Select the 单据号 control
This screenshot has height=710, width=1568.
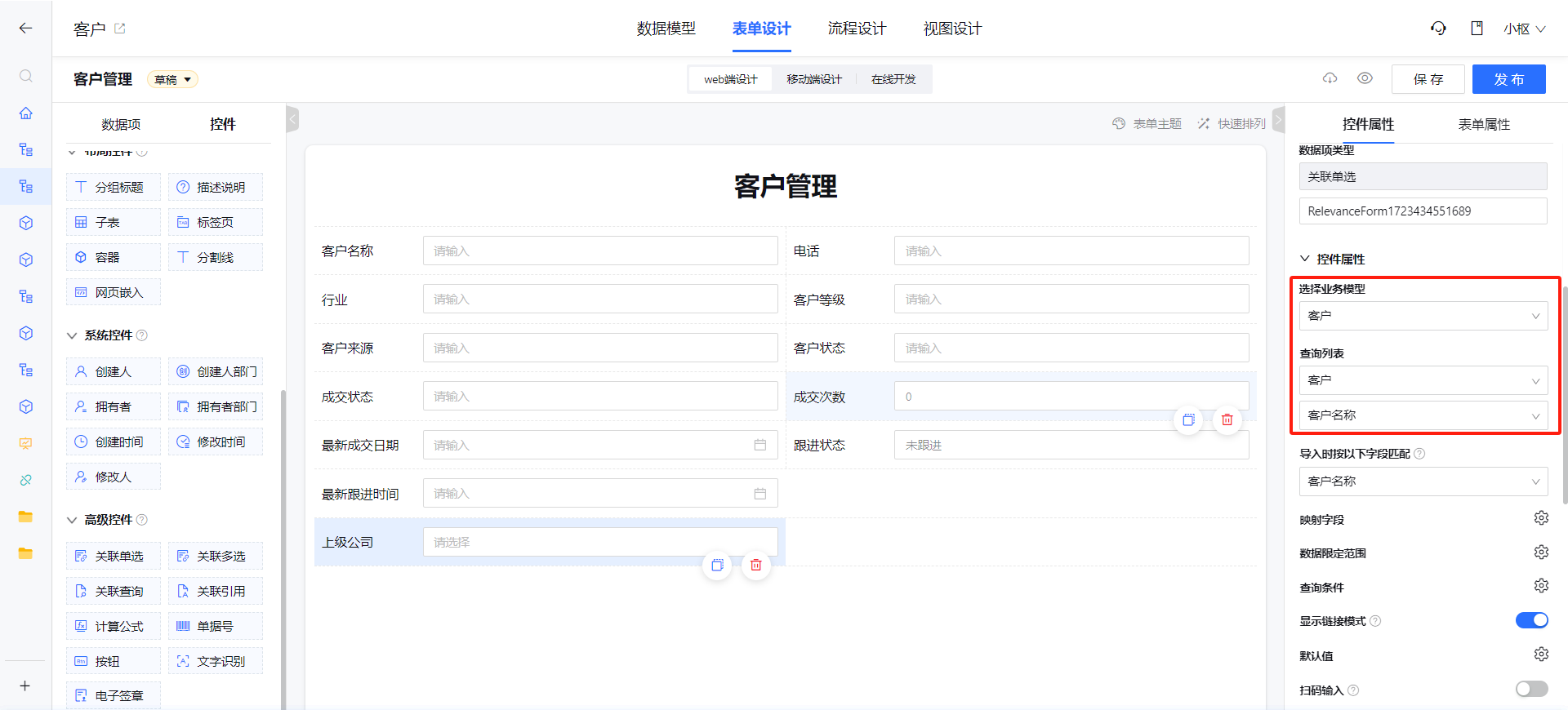tap(216, 626)
